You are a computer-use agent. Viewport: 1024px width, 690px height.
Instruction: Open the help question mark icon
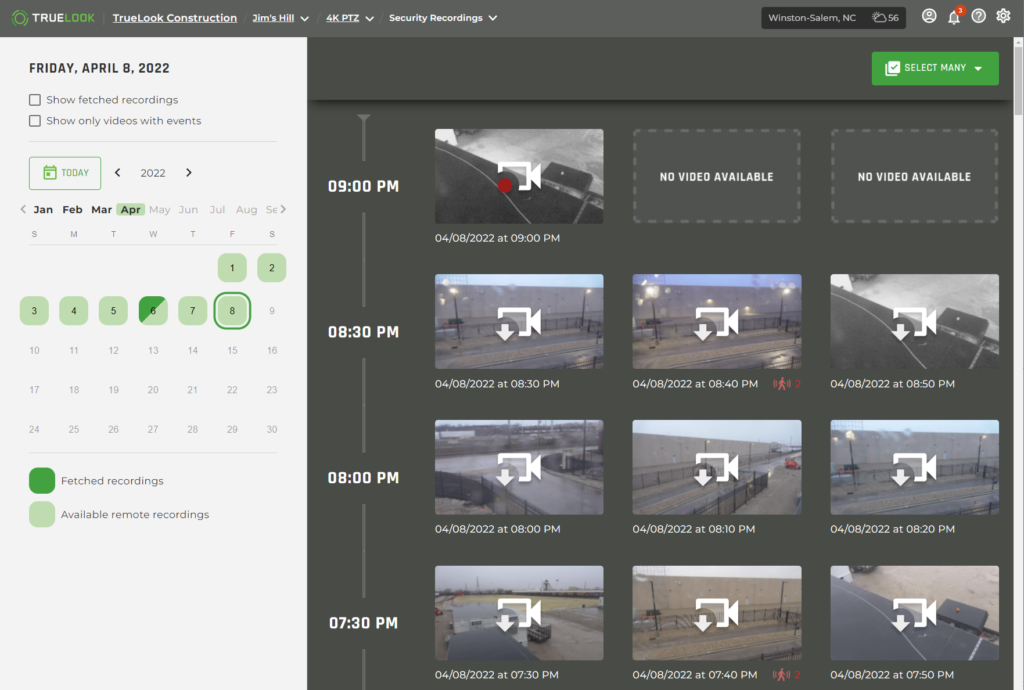coord(978,16)
